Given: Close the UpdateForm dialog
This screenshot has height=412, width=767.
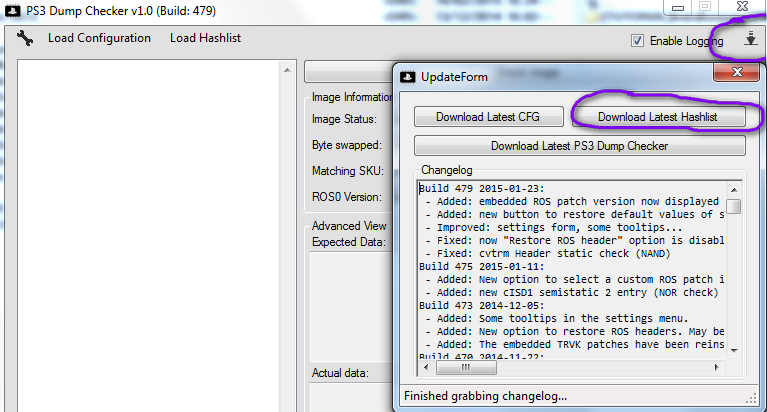Looking at the screenshot, I should 737,72.
